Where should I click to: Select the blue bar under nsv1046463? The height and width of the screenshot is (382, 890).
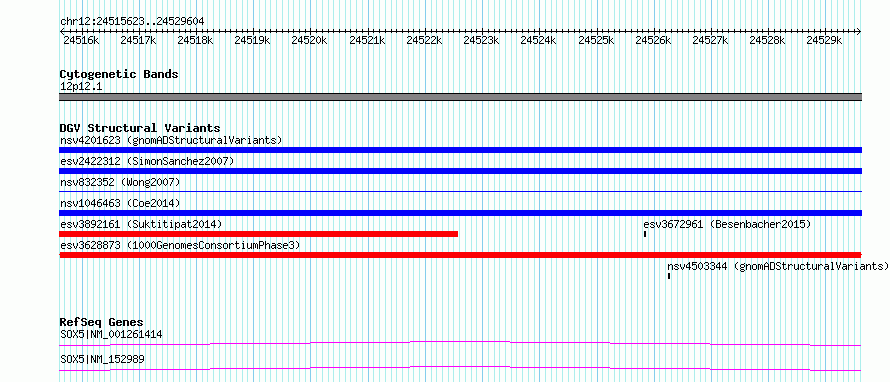point(460,213)
